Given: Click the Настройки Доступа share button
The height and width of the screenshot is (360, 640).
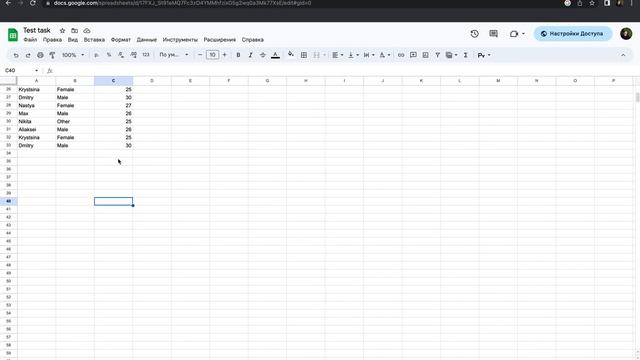Looking at the screenshot, I should [573, 34].
